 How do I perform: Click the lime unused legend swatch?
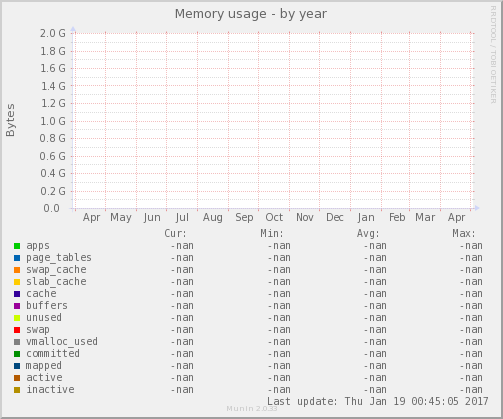point(17,318)
